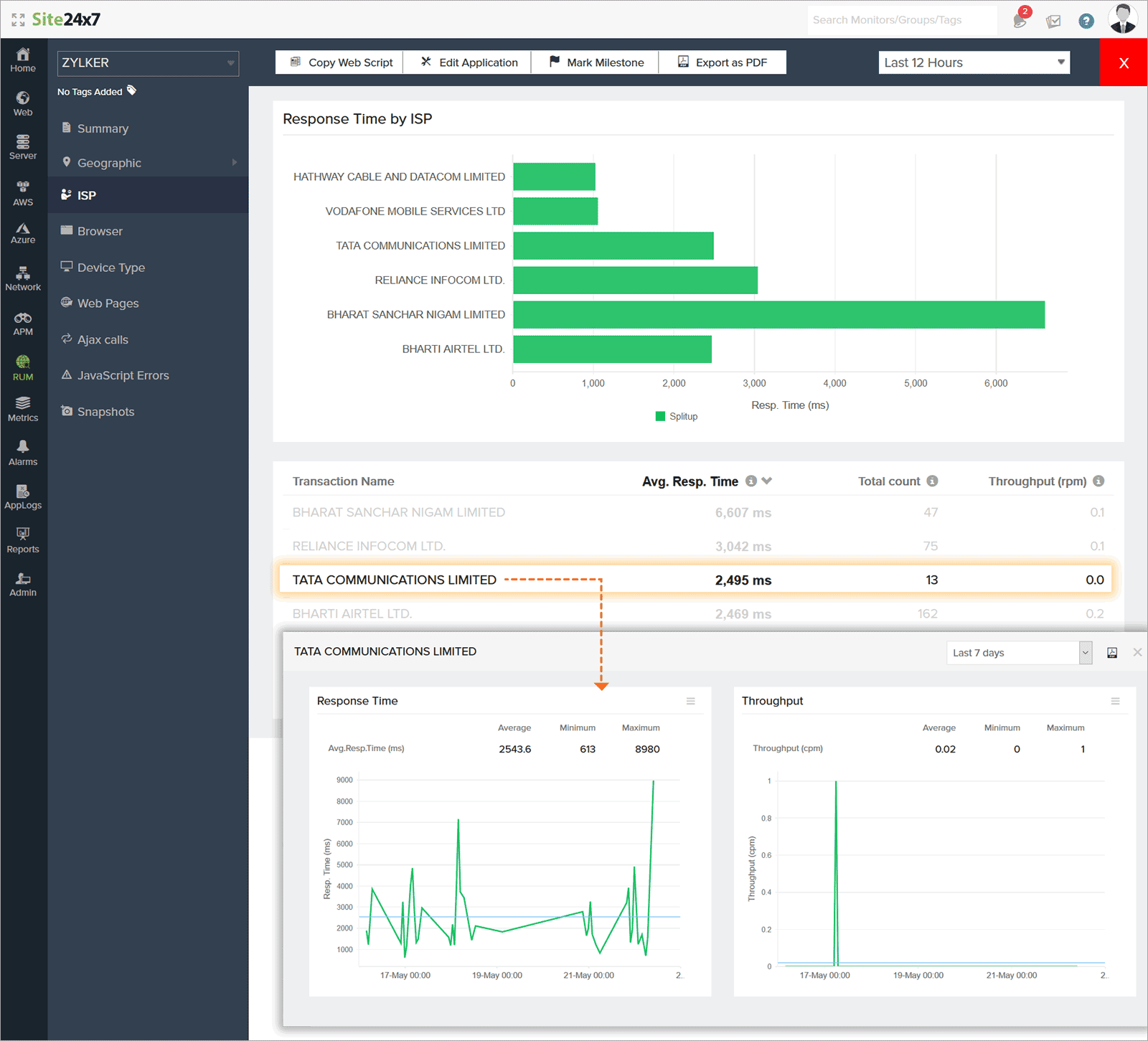The height and width of the screenshot is (1041, 1148).
Task: Open the Web monitors icon
Action: [23, 104]
